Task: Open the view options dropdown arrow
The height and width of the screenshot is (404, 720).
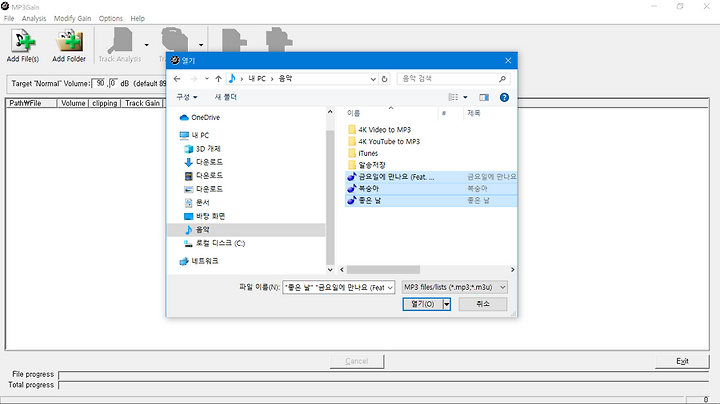Action: (465, 97)
